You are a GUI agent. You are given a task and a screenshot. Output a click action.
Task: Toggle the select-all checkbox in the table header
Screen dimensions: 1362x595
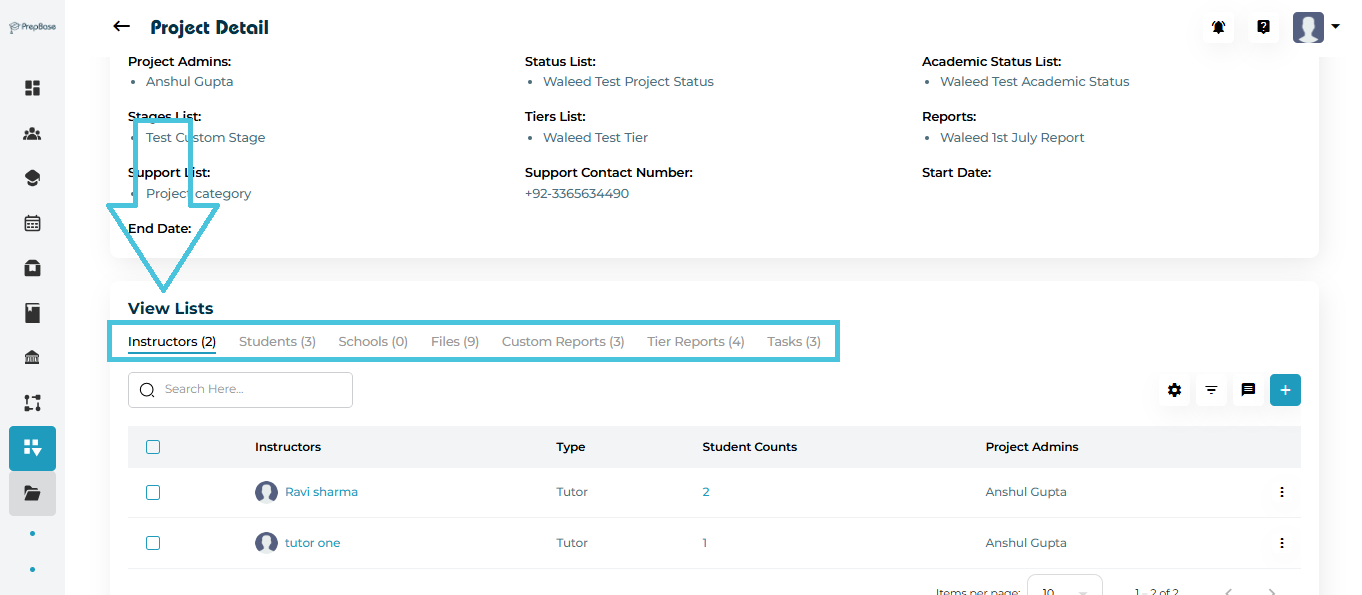[153, 447]
